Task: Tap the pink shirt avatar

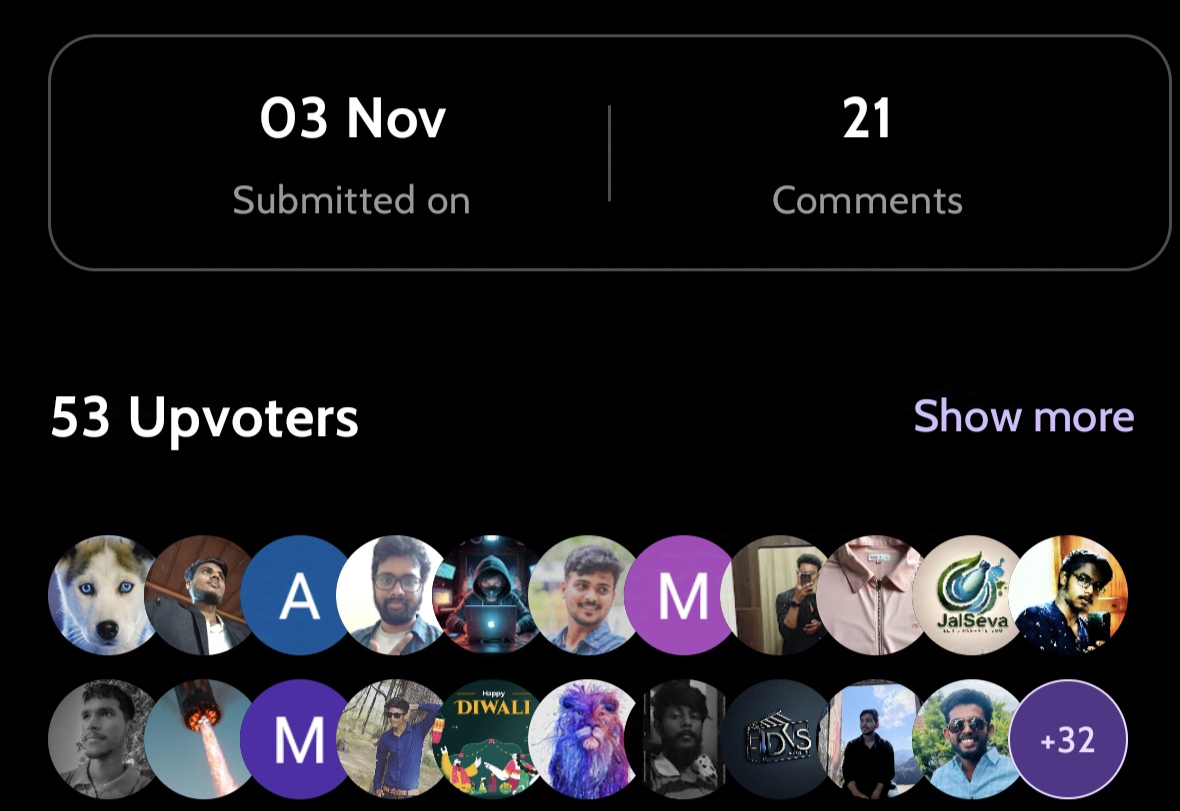Action: [873, 595]
